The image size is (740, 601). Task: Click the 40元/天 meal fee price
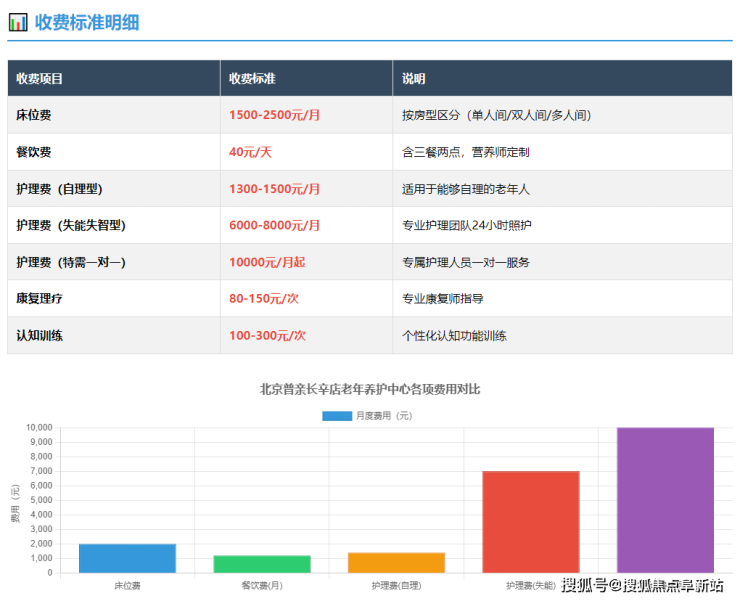250,152
